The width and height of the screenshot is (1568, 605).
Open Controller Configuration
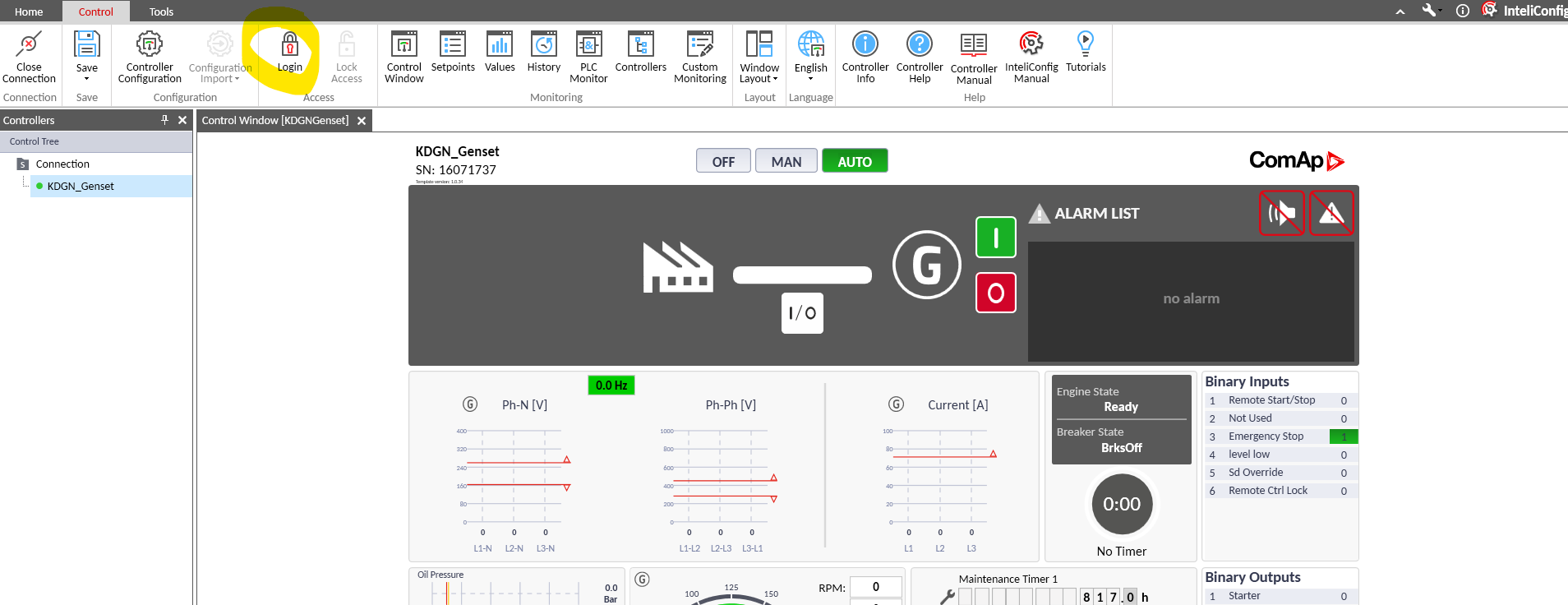pyautogui.click(x=150, y=57)
